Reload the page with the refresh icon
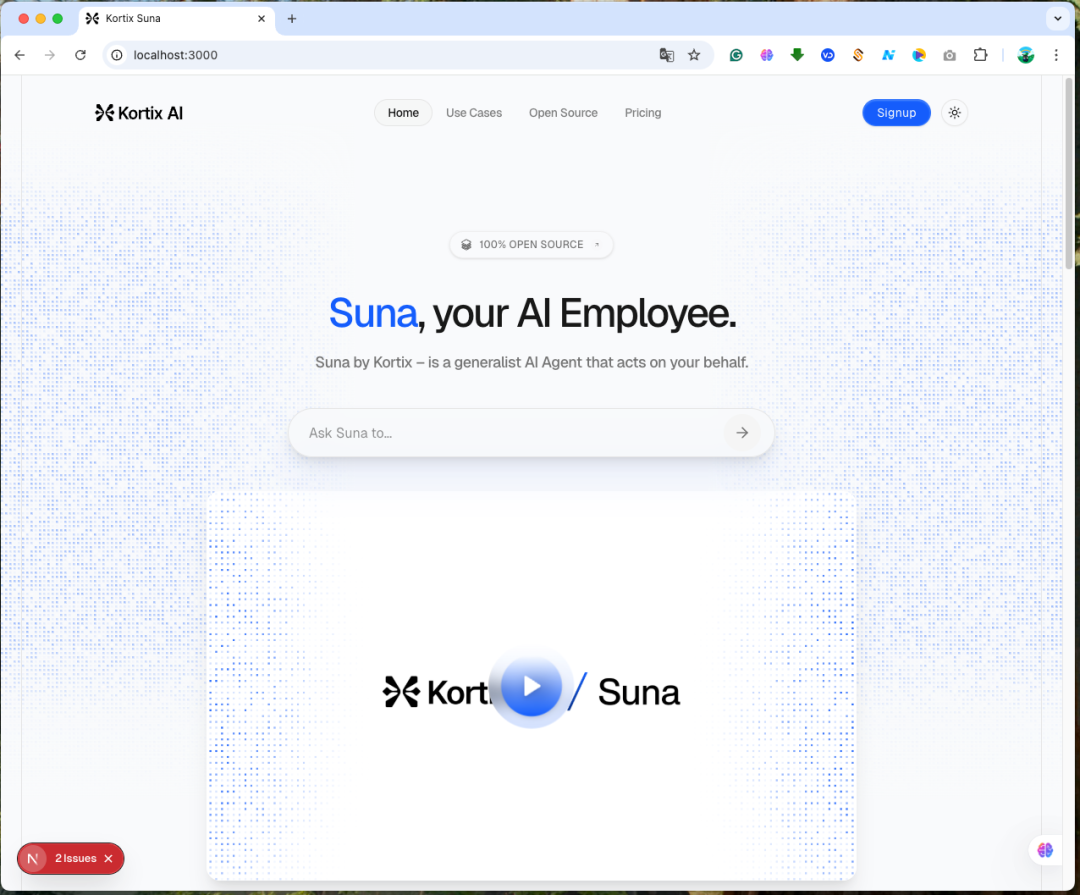1080x895 pixels. pos(81,55)
